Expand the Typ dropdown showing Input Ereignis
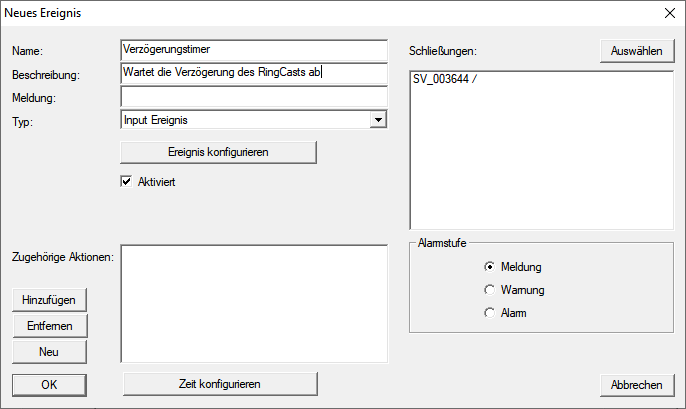The image size is (686, 409). pos(377,120)
